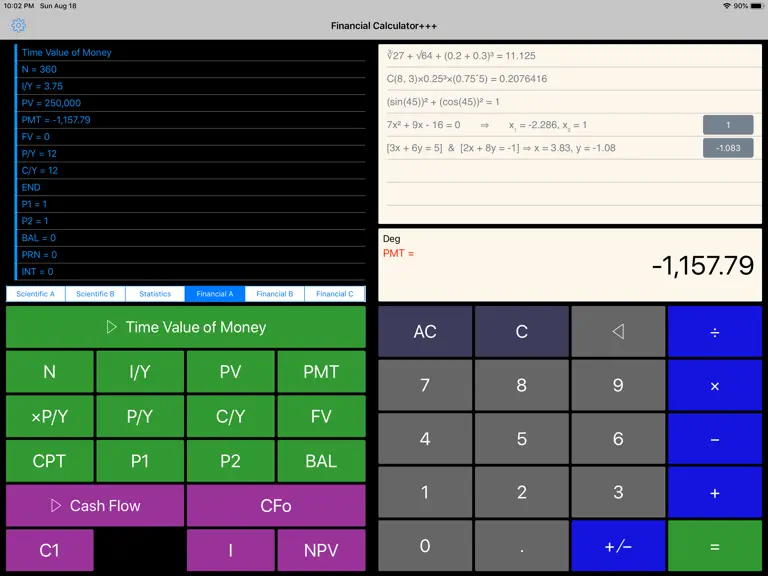Tap the quadratic equation history entry
Screen dimensions: 768x576
tap(544, 125)
